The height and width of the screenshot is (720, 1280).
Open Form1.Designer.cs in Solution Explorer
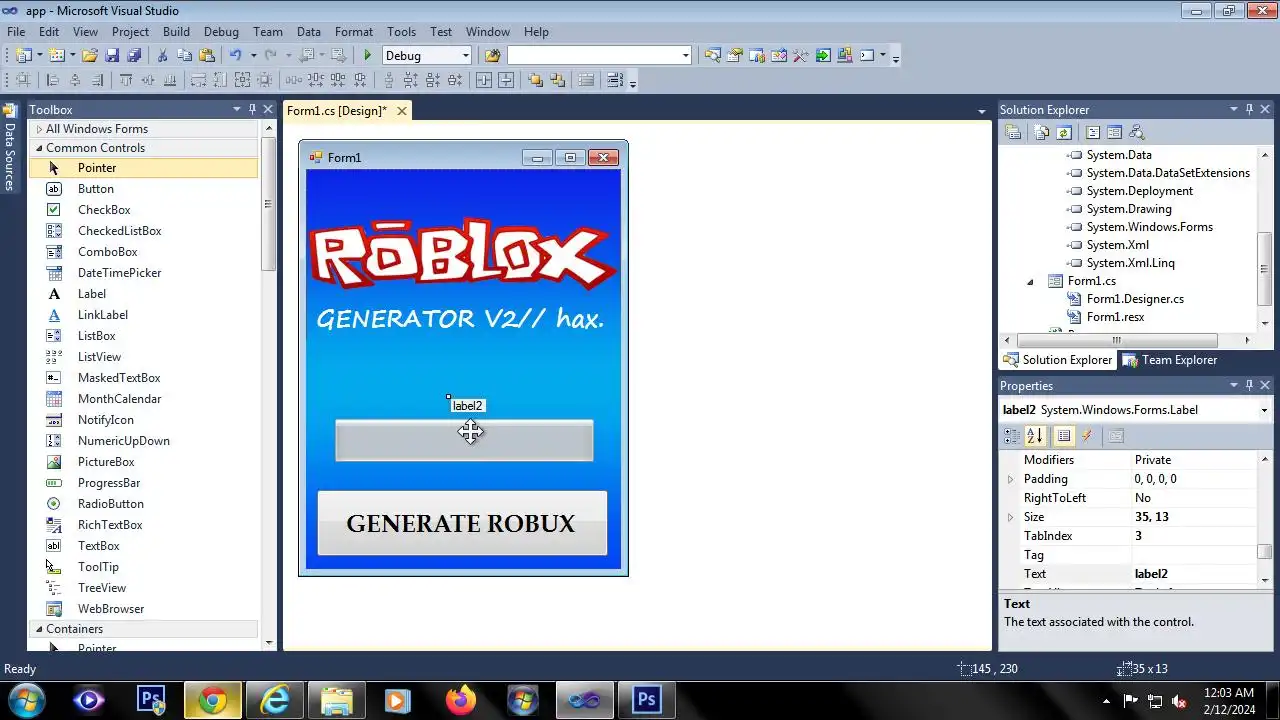click(x=1135, y=299)
